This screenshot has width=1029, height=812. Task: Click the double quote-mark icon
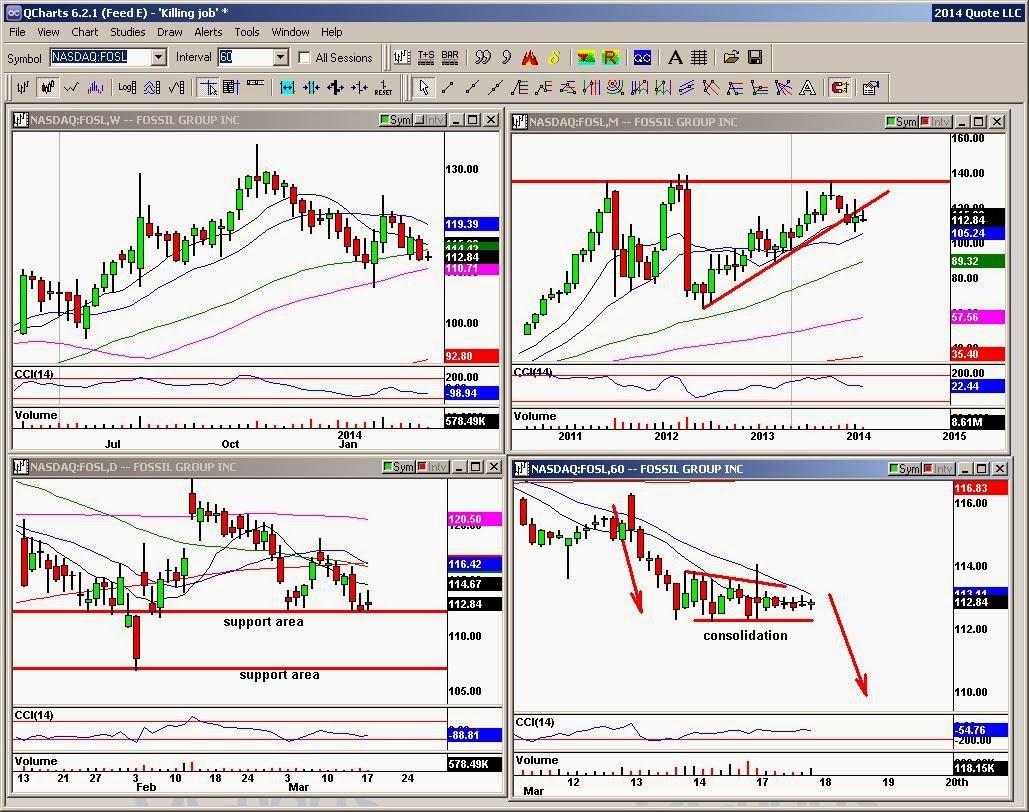click(x=482, y=58)
